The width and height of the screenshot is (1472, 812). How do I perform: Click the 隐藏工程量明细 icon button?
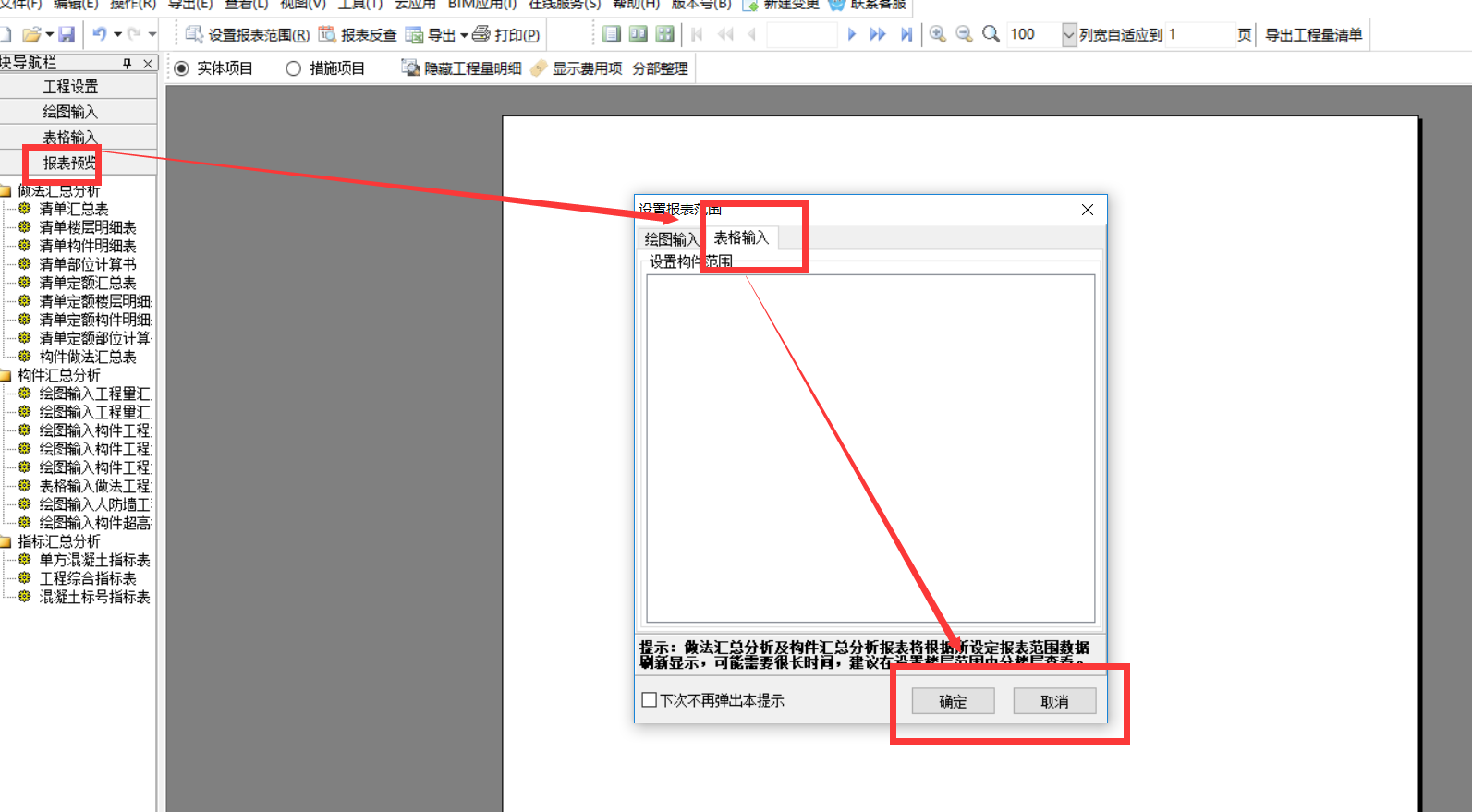click(x=461, y=68)
